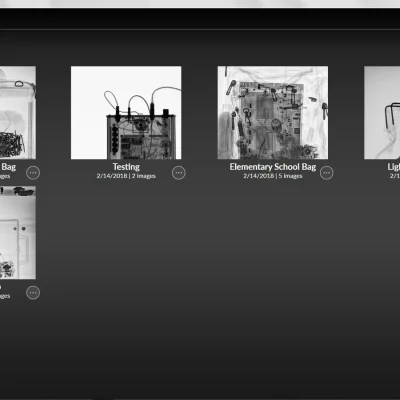Select the partial Bag thumbnail showing nails
The height and width of the screenshot is (400, 400).
click(x=18, y=112)
